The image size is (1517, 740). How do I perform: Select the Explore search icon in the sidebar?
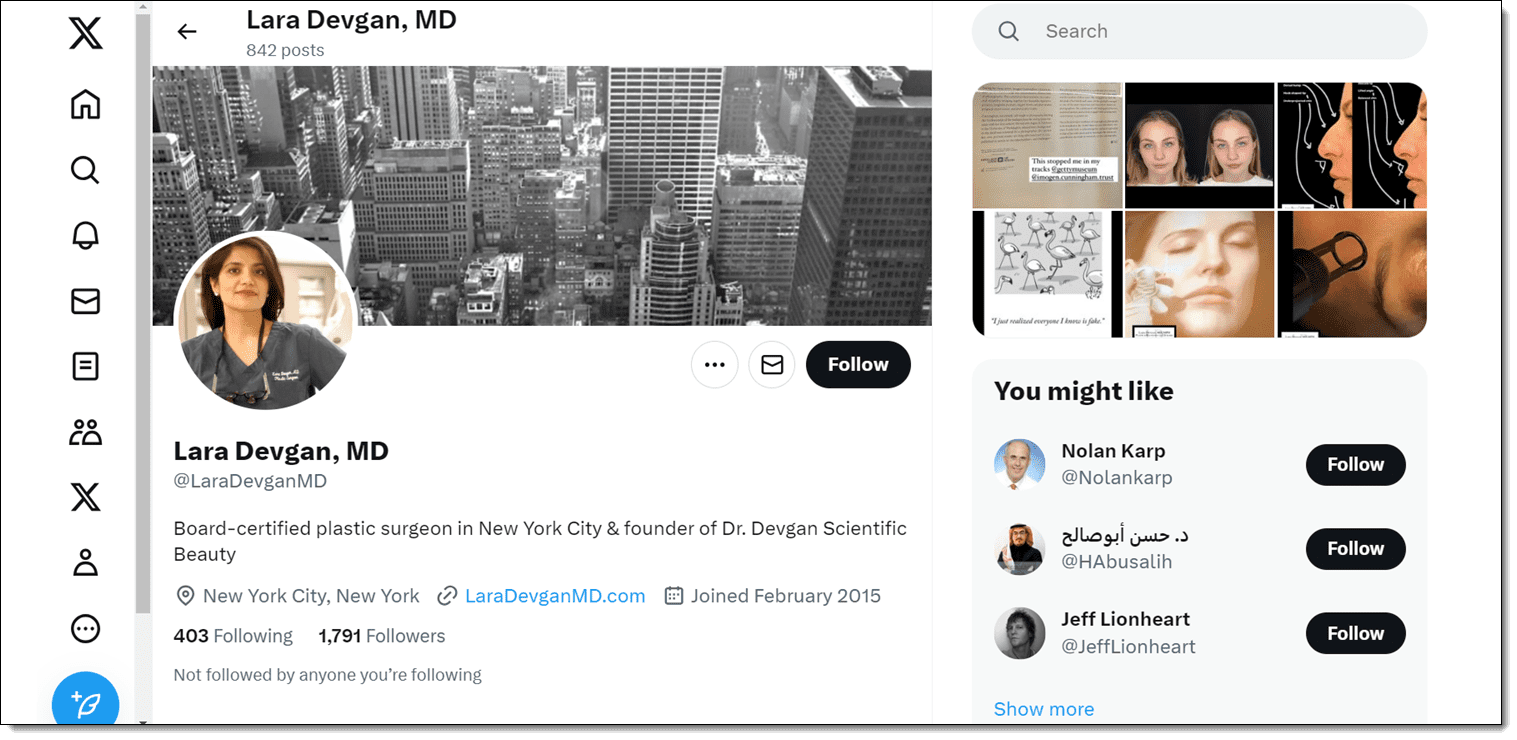pos(85,170)
